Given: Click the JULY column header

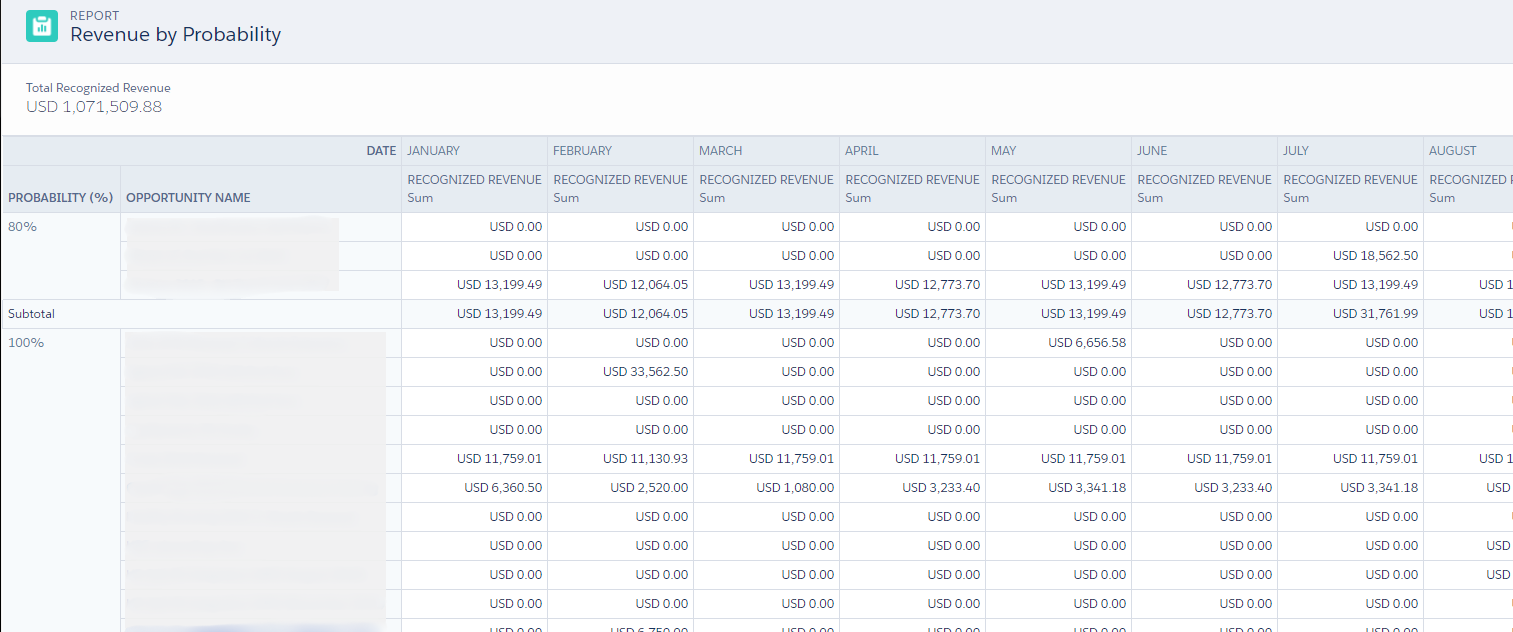Looking at the screenshot, I should coord(1297,151).
